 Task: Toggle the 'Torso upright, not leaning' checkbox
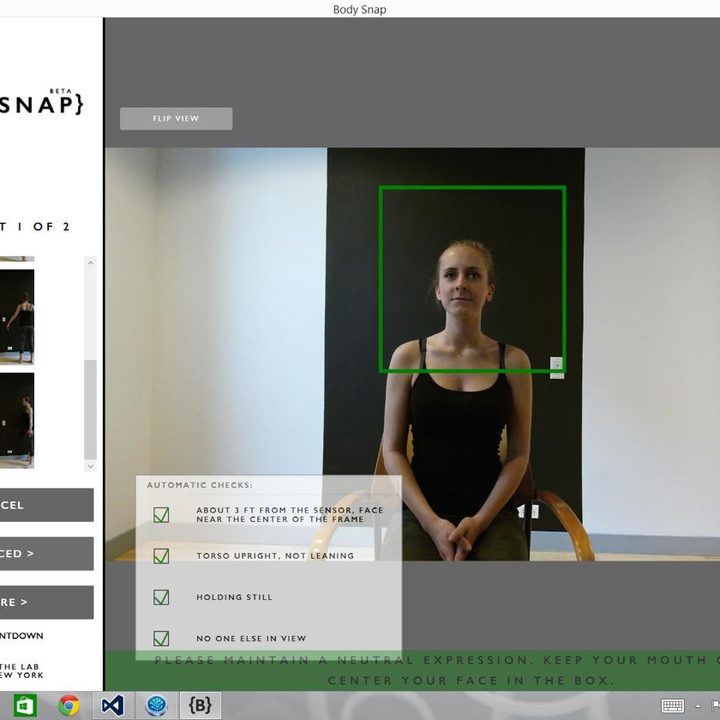click(161, 556)
